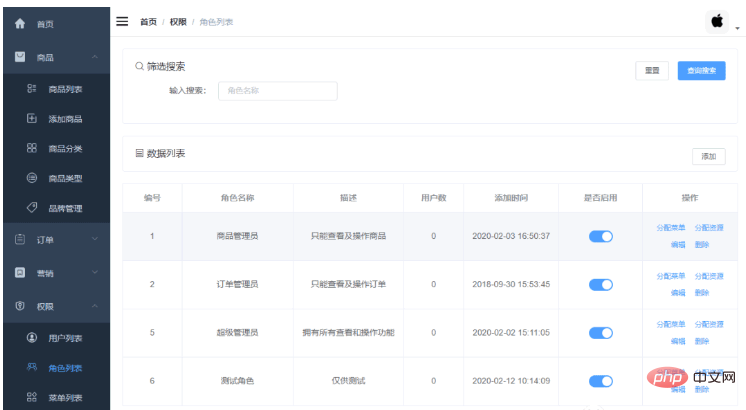746x410 pixels.
Task: Click the 是否启用 column header
Action: (600, 198)
